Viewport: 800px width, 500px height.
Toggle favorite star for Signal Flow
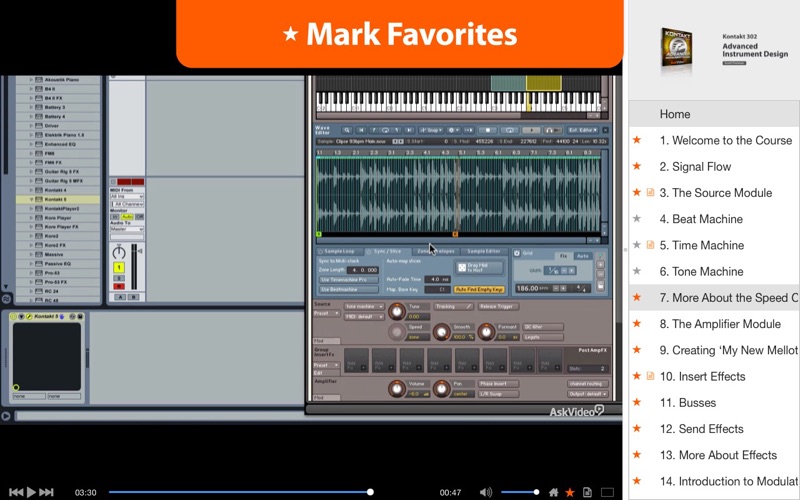pos(637,166)
